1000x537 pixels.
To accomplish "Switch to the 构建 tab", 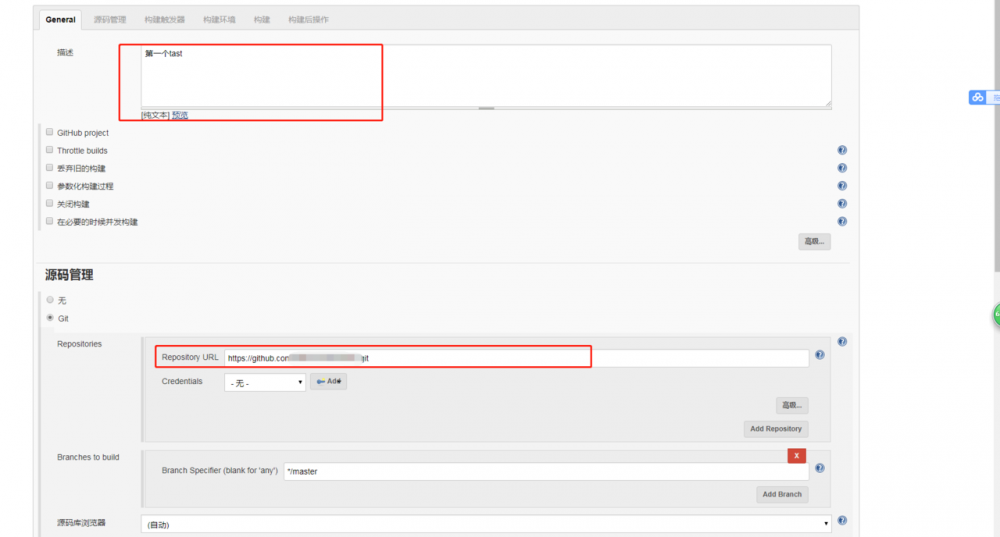I will coord(262,20).
